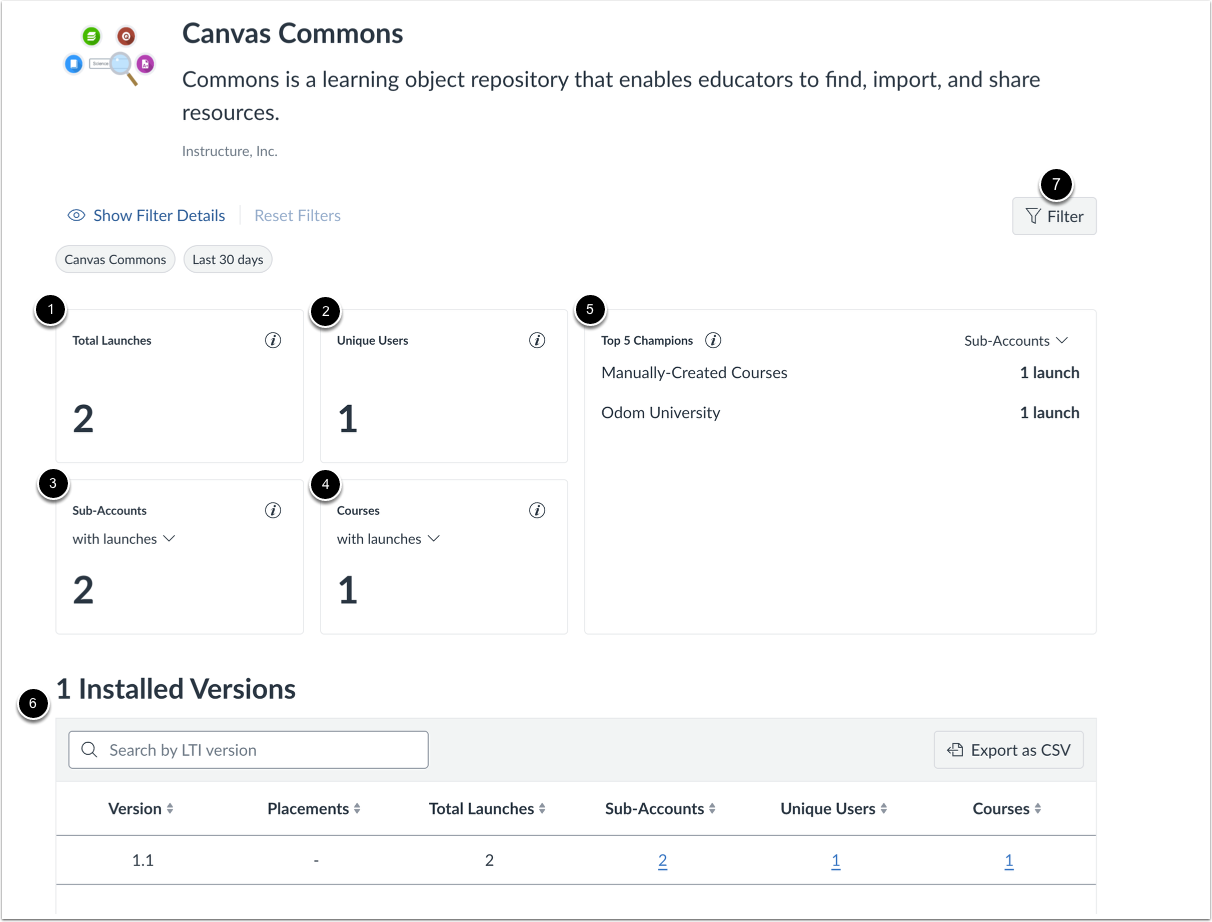Image resolution: width=1212 pixels, height=922 pixels.
Task: Click the Search by LTI version field
Action: (248, 749)
